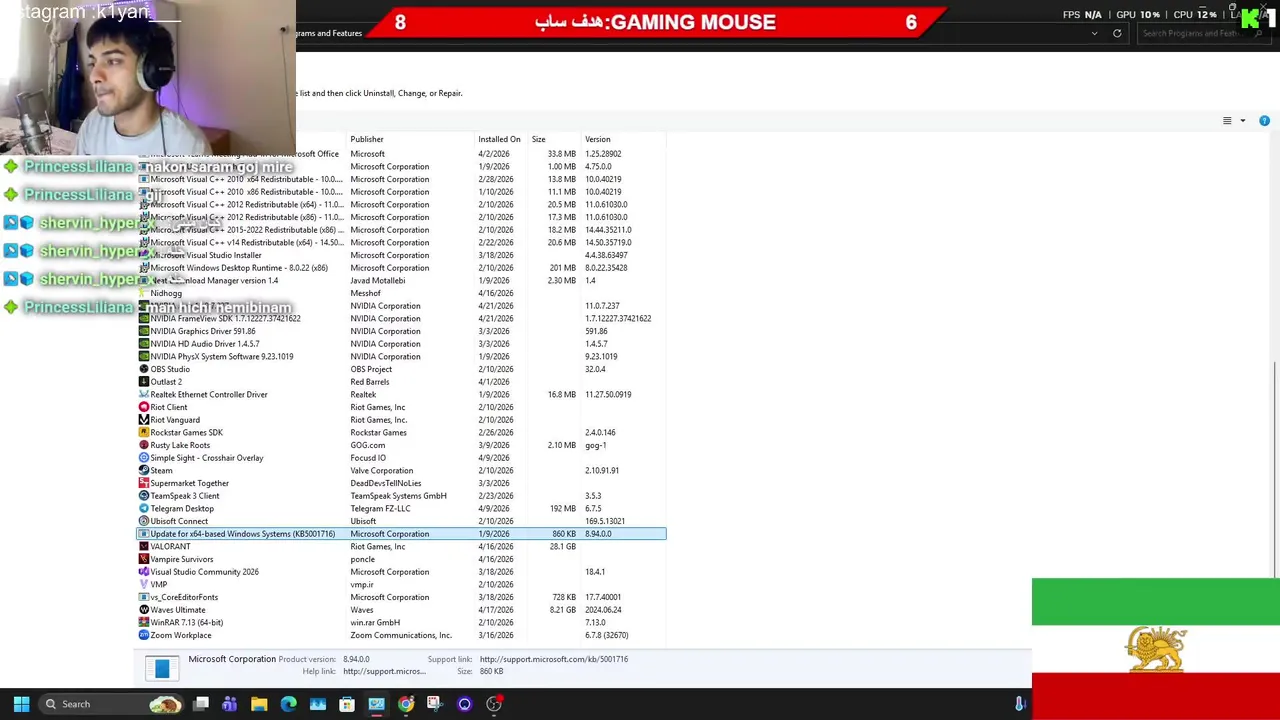Sort programs by Installed On column
Screen dimensions: 1280x720
pyautogui.click(x=499, y=139)
